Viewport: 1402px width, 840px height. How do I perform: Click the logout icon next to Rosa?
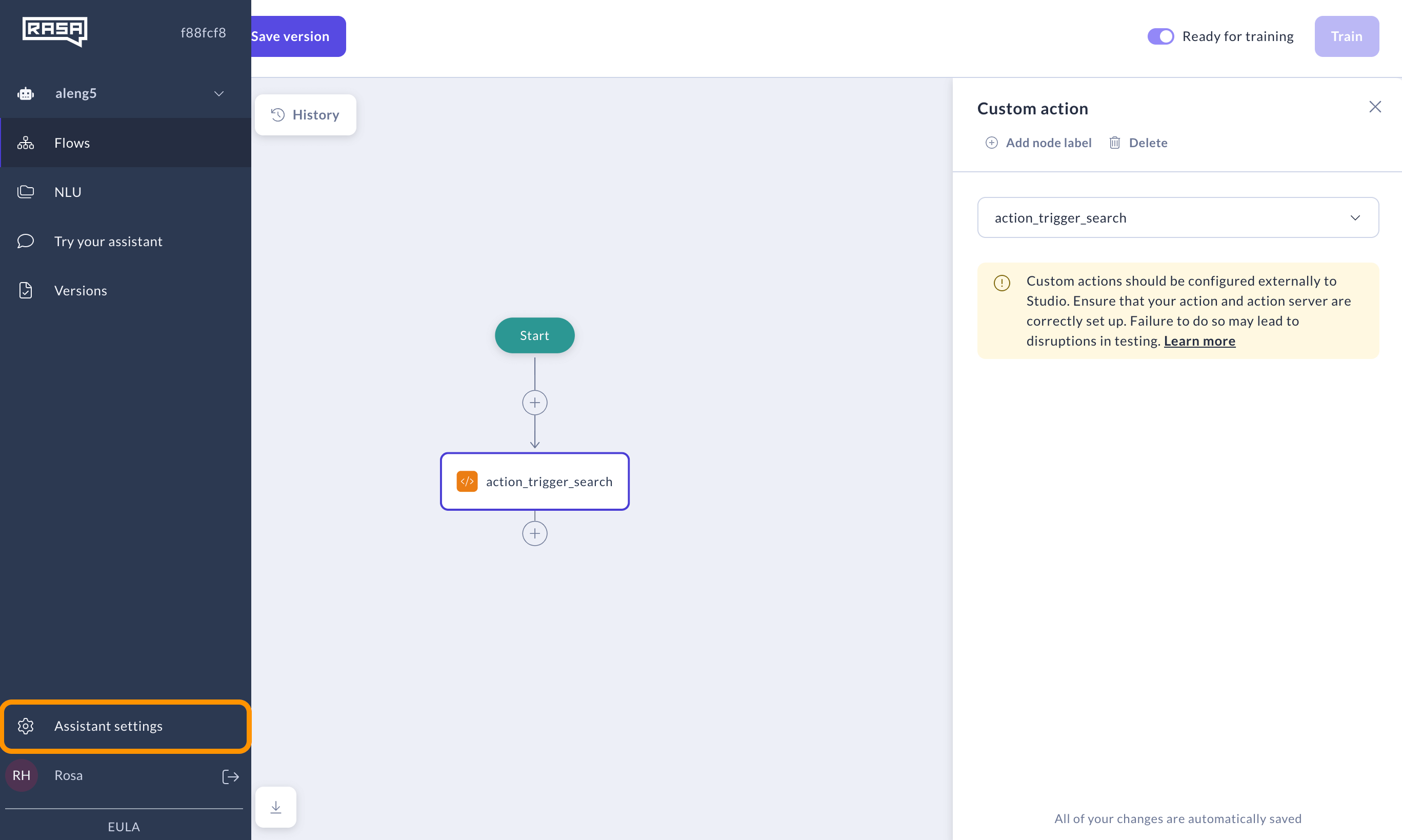point(230,776)
